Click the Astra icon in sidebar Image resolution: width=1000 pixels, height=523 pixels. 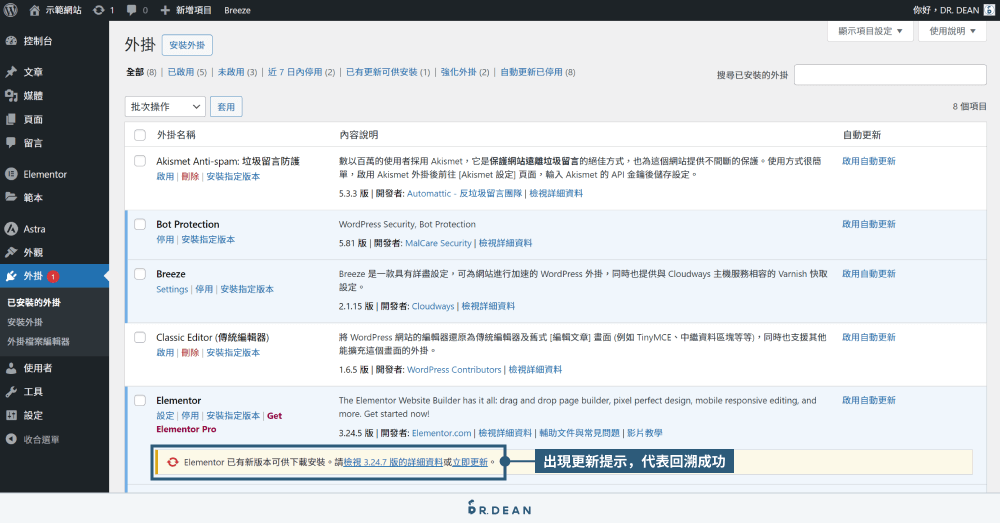click(11, 229)
